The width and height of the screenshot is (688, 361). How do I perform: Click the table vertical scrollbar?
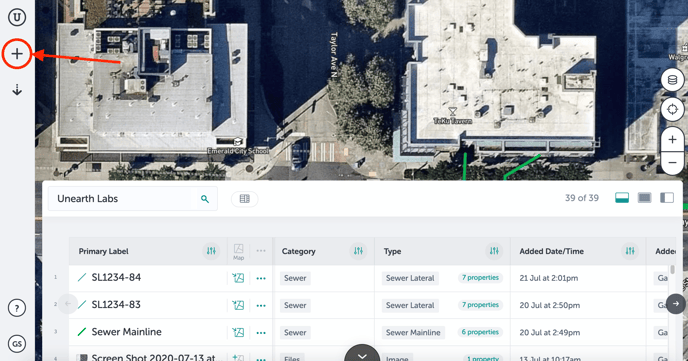(x=671, y=270)
